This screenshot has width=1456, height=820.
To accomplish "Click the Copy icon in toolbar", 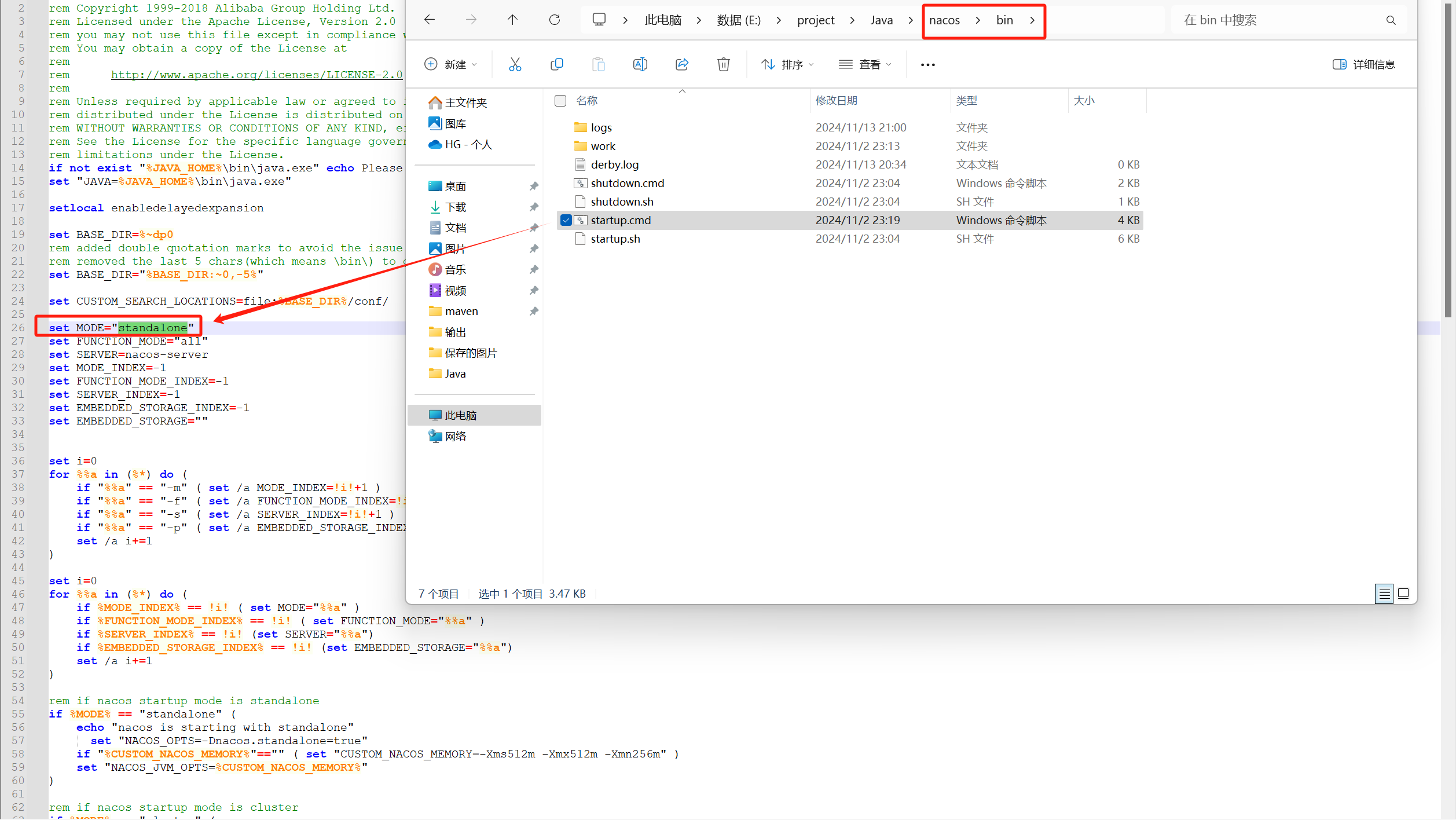I will (556, 64).
